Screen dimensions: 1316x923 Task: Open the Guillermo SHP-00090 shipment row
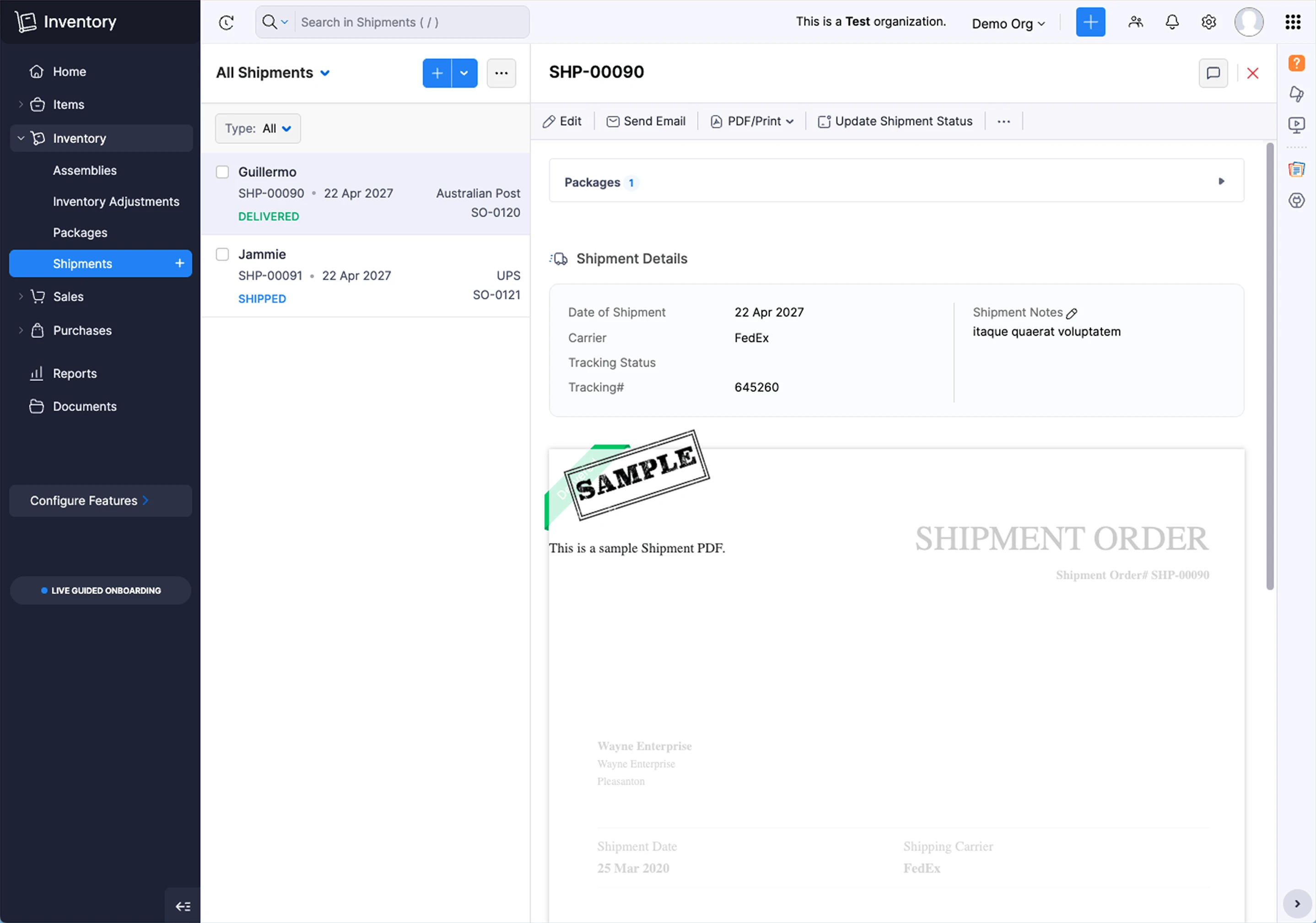click(x=365, y=193)
